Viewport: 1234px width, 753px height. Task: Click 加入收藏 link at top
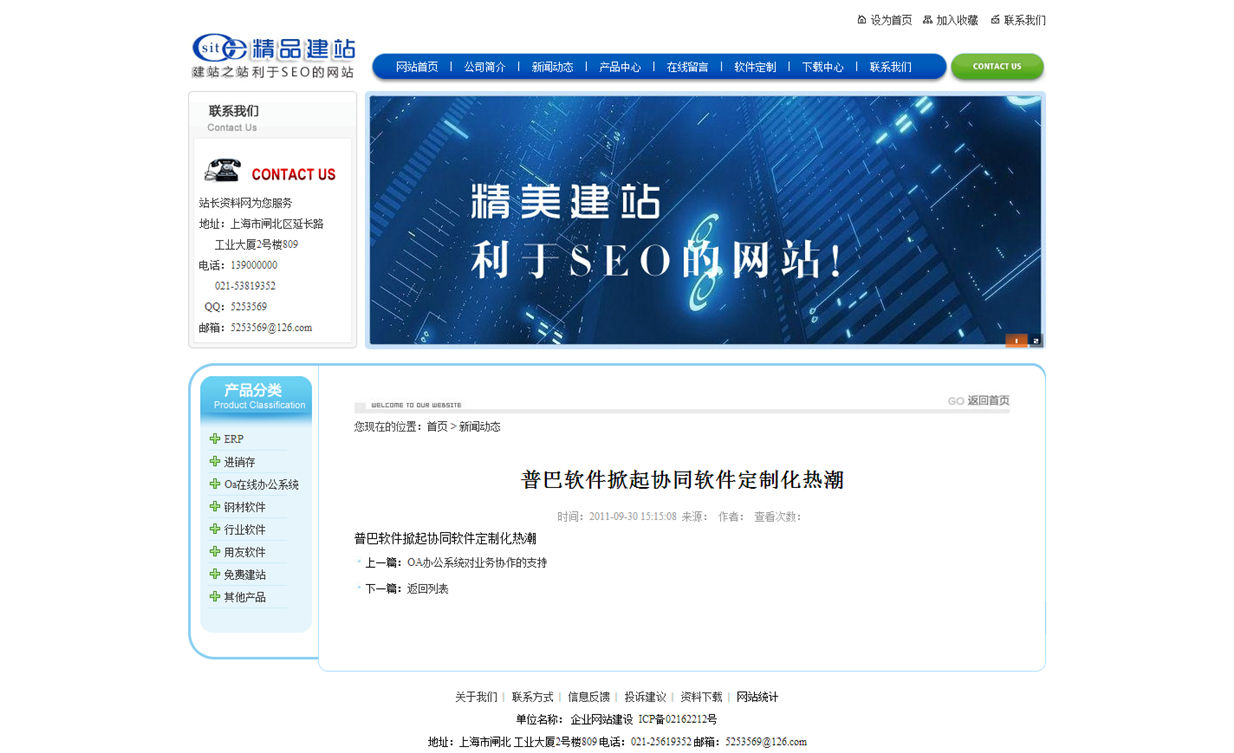pyautogui.click(x=957, y=20)
